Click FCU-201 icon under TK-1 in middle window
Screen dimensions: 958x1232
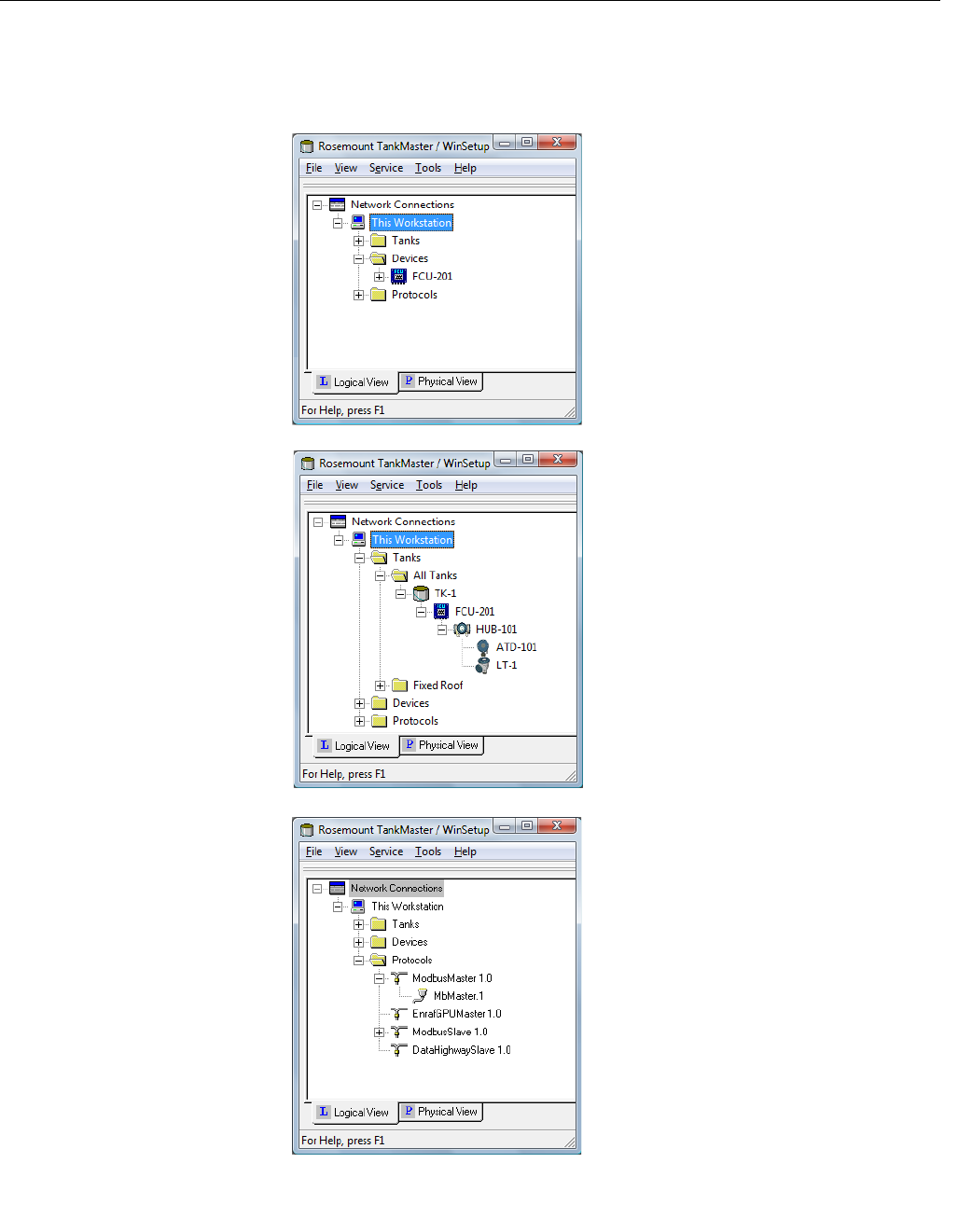click(x=441, y=612)
